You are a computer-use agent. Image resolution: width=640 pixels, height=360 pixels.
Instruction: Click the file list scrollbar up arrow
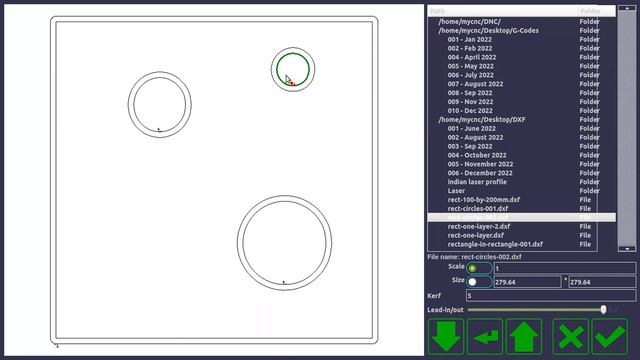(x=627, y=8)
